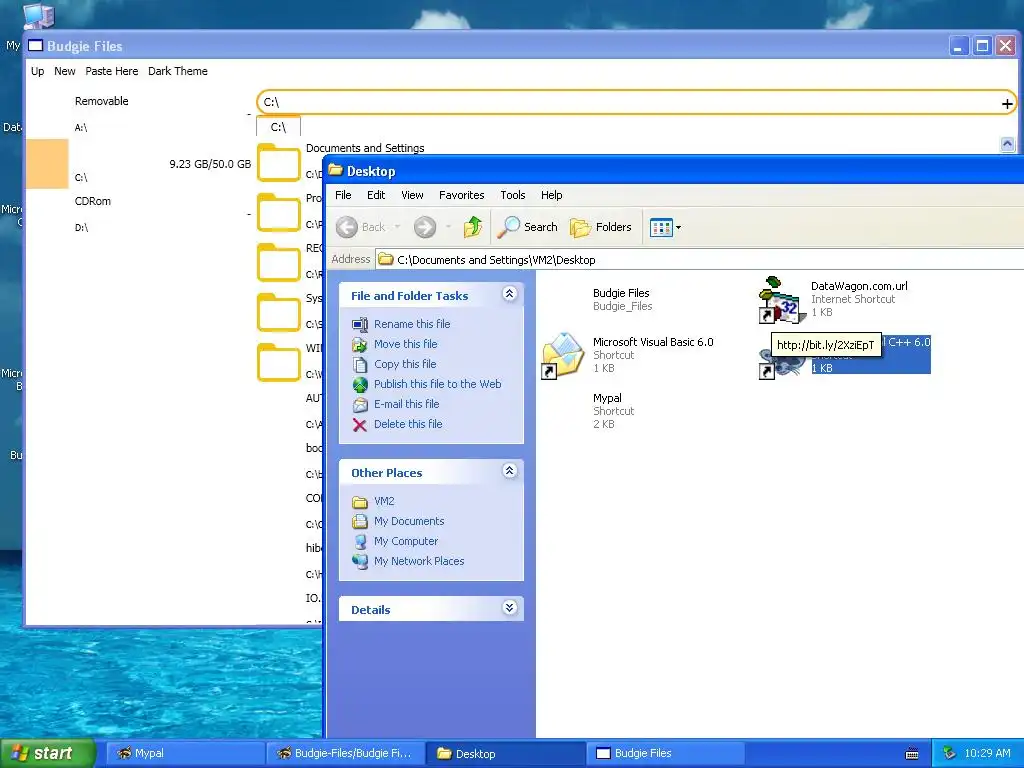Viewport: 1024px width, 768px height.
Task: Open the Tools menu
Action: pos(513,195)
